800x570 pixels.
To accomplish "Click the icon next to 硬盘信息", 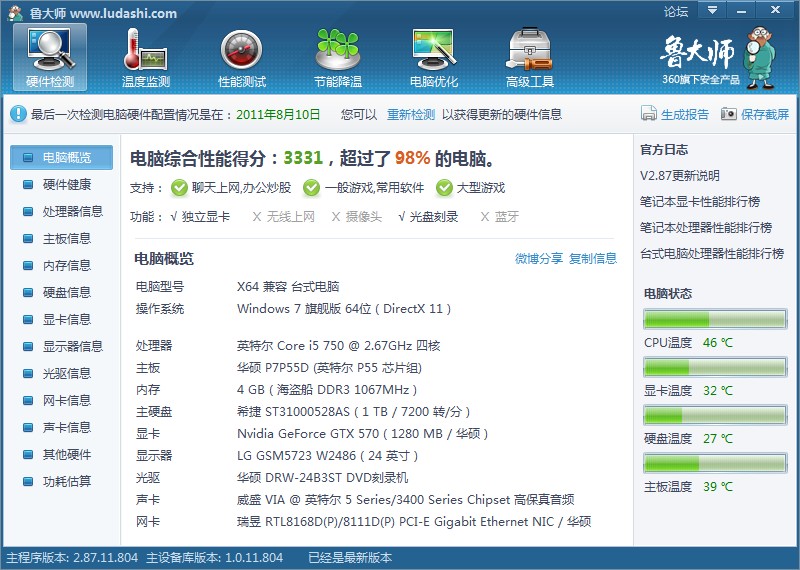I will [28, 292].
